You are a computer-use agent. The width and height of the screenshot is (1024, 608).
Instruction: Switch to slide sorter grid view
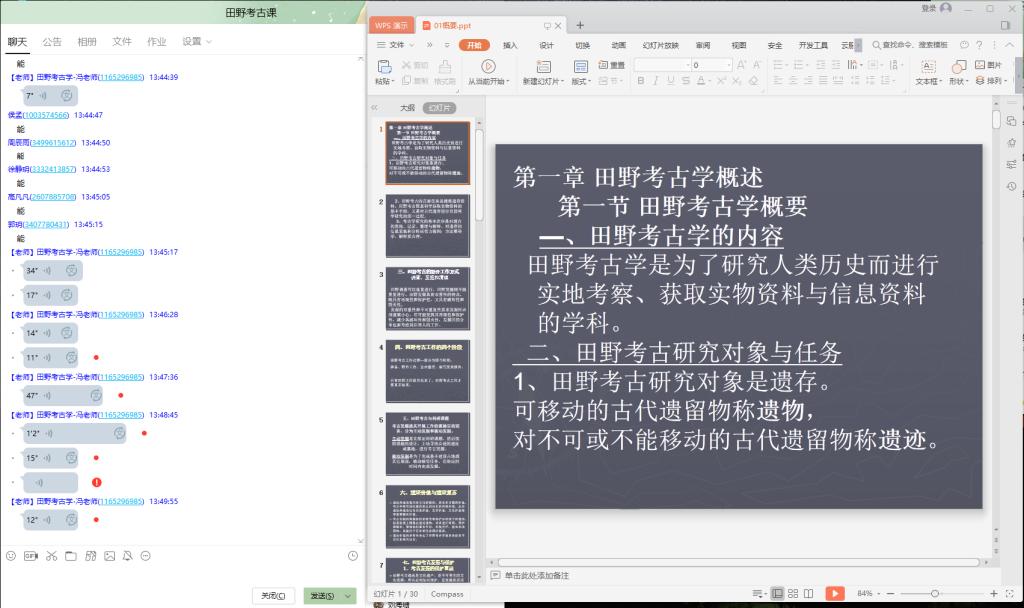pyautogui.click(x=795, y=593)
